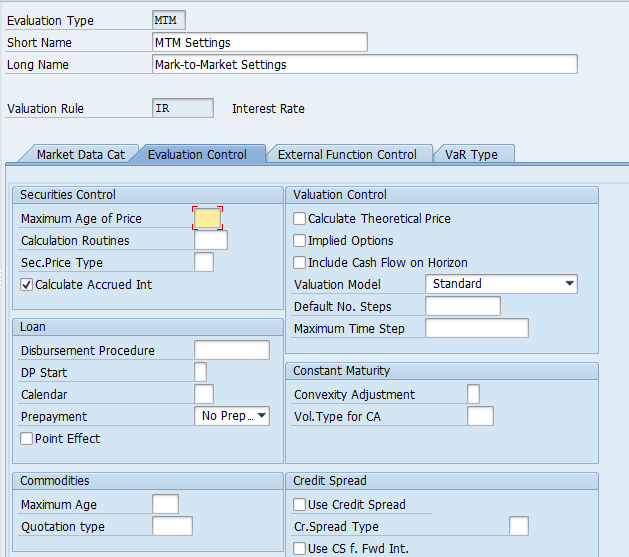Screen dimensions: 629x557
Task: Open the Valuation Model dropdown
Action: 501,284
